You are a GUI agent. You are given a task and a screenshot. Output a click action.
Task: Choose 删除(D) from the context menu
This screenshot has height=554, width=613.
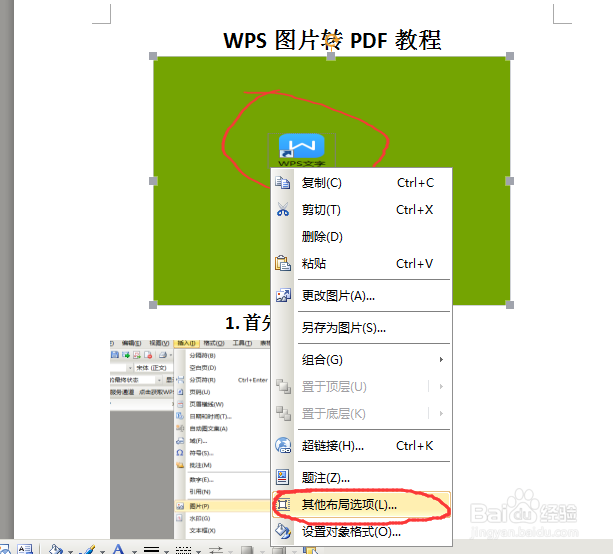(362, 237)
